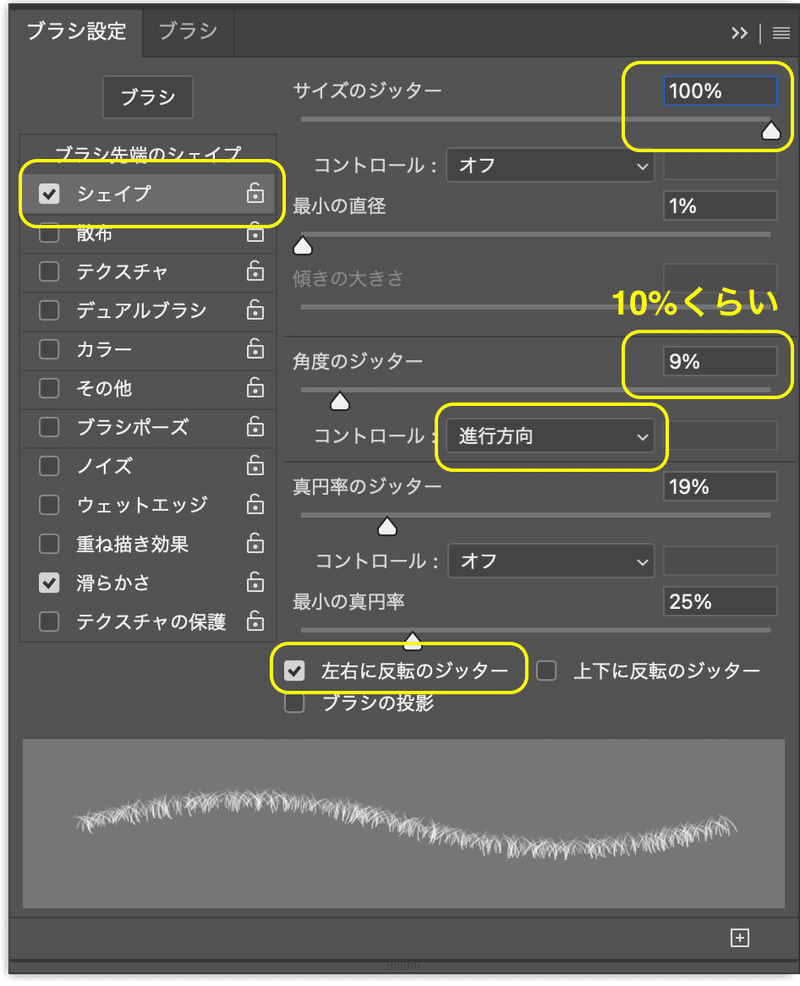Enable the 重ね描き効果 checkbox
This screenshot has height=986, width=800.
tap(49, 544)
